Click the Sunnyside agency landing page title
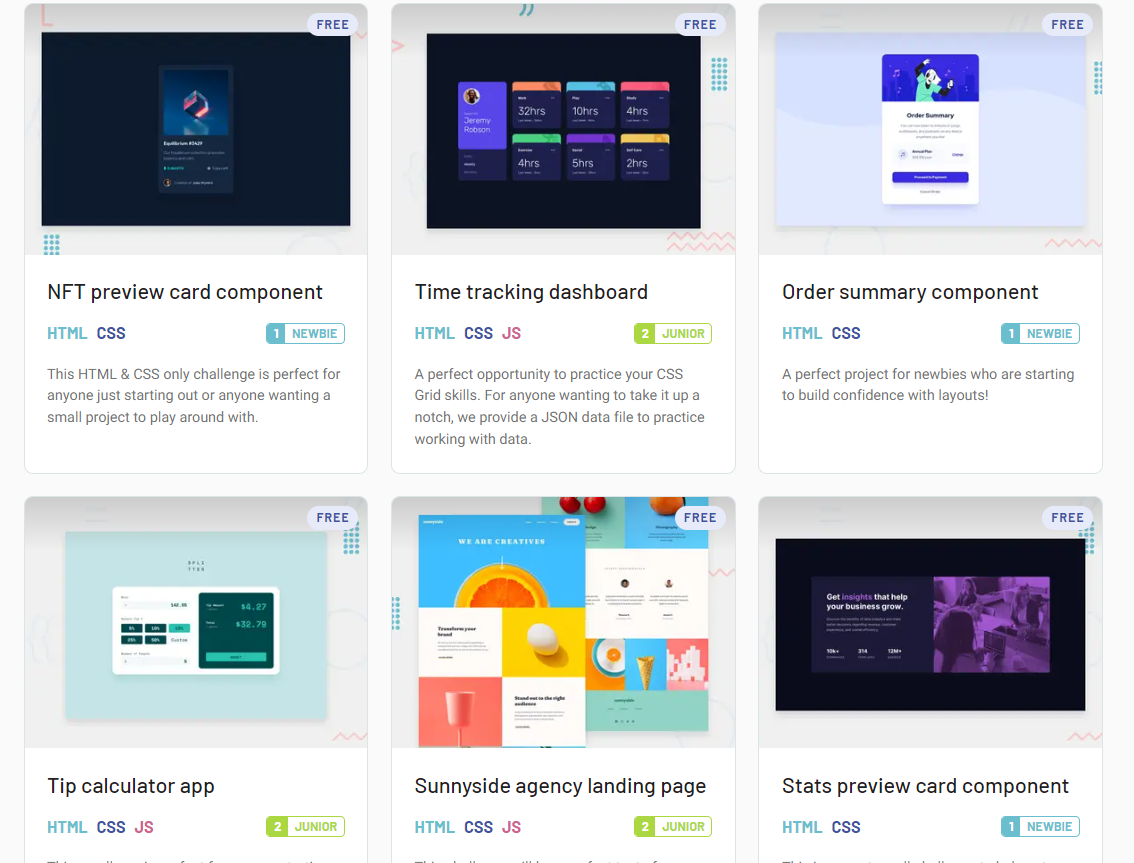1134x863 pixels. [x=560, y=786]
